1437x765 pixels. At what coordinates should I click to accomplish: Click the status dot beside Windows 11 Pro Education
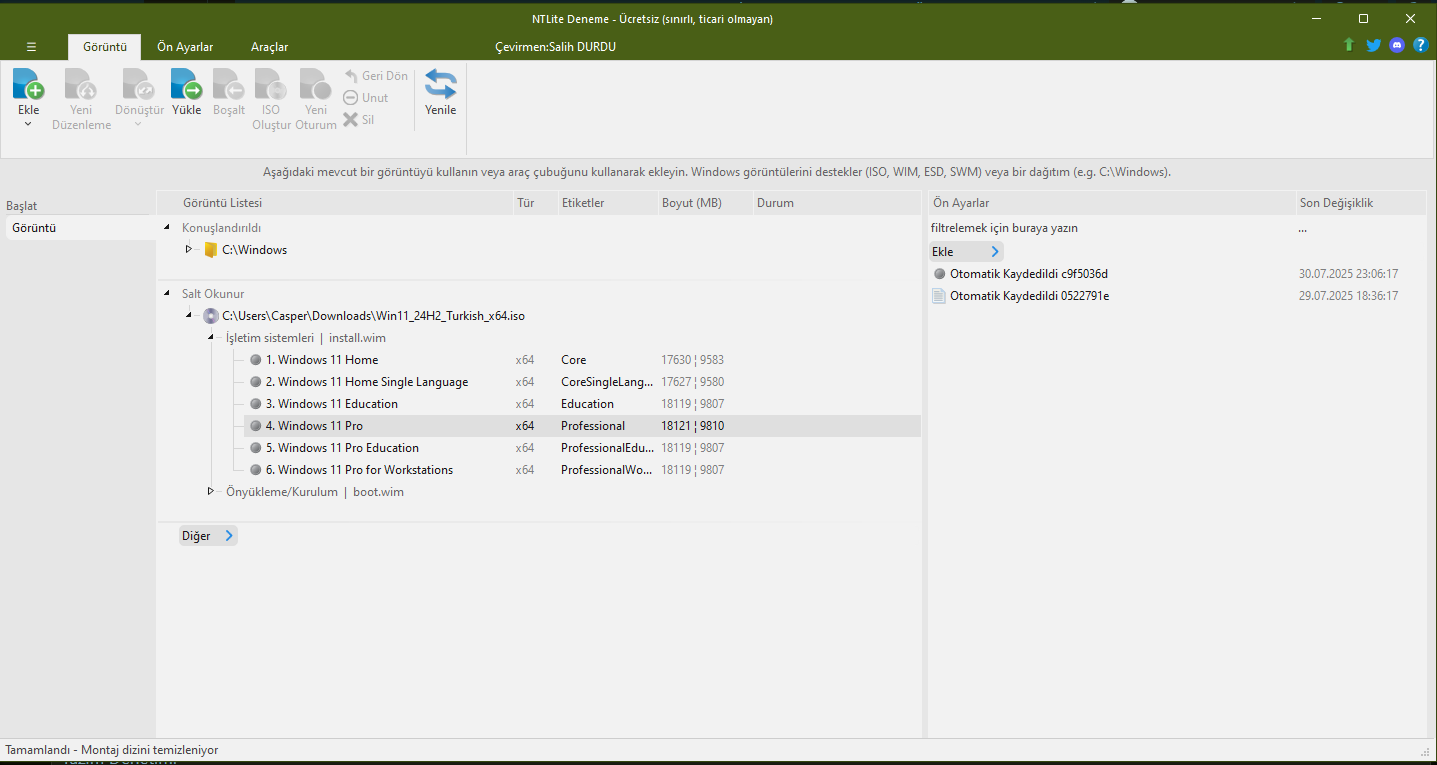[255, 448]
